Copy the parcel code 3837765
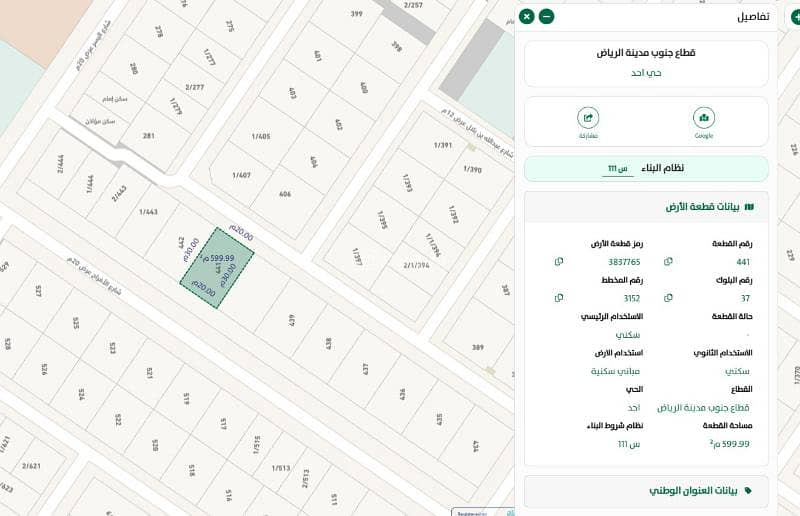 (x=559, y=262)
